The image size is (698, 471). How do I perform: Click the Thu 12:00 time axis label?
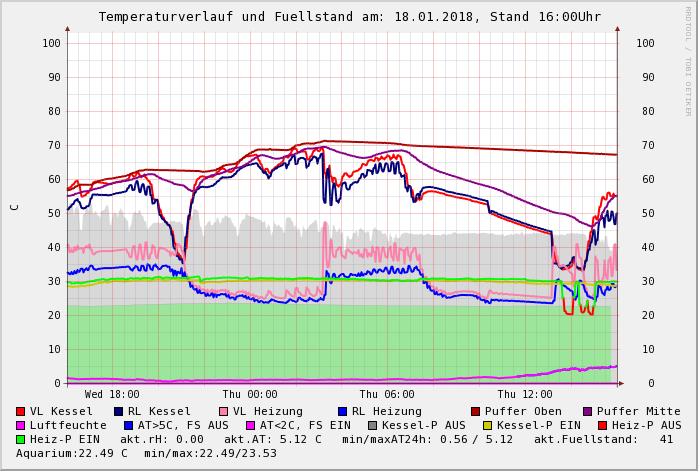(x=525, y=395)
